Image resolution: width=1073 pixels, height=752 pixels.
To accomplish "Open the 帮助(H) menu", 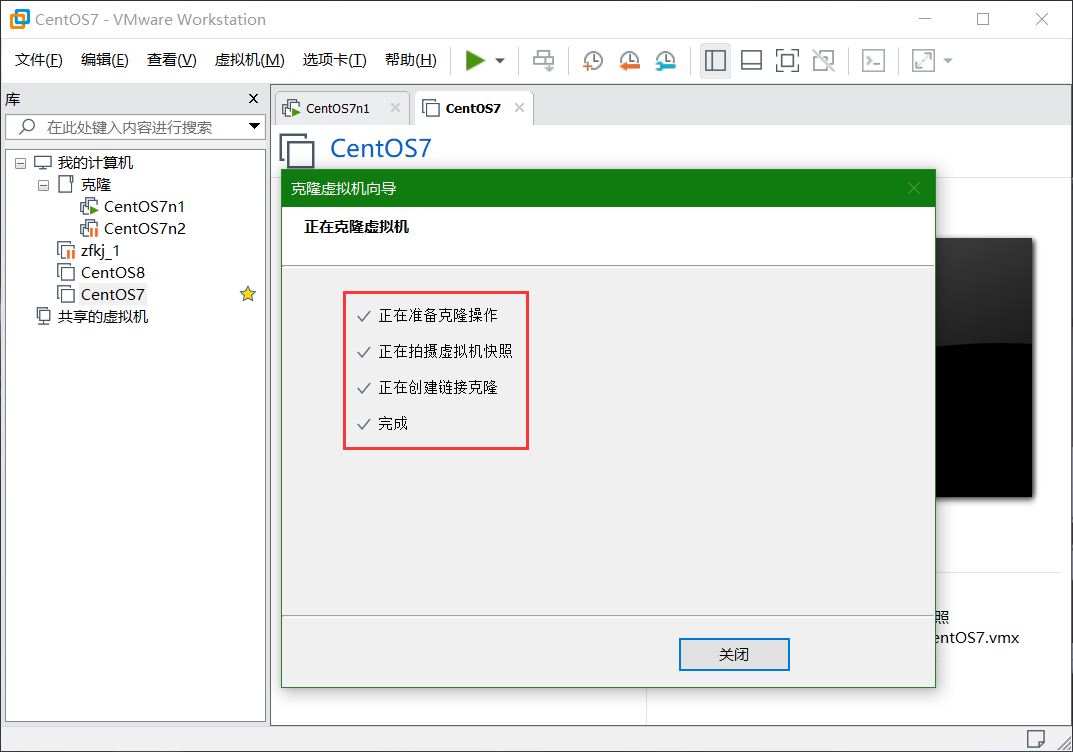I will click(411, 60).
